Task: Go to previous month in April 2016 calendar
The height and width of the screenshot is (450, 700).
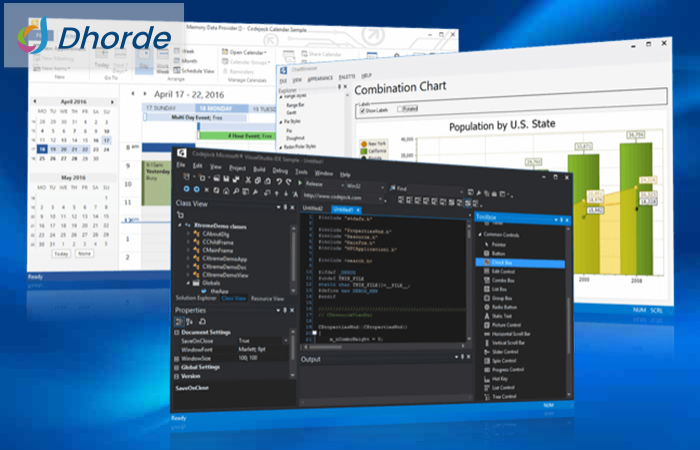Action: click(35, 101)
